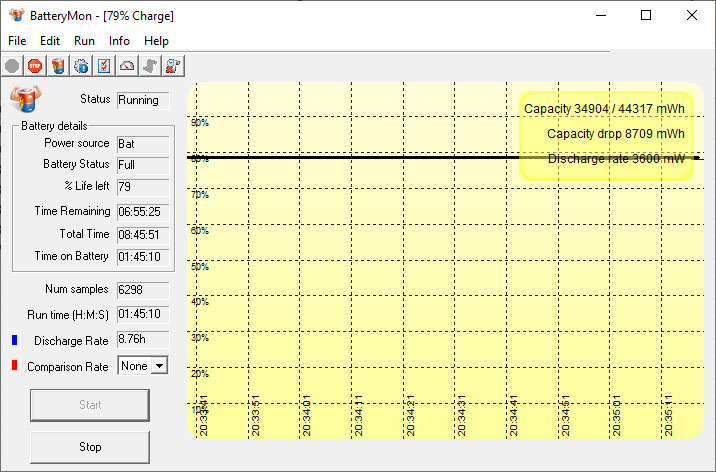Open battery information via battery toolbar icon
Viewport: 716px width, 472px height.
(x=58, y=66)
